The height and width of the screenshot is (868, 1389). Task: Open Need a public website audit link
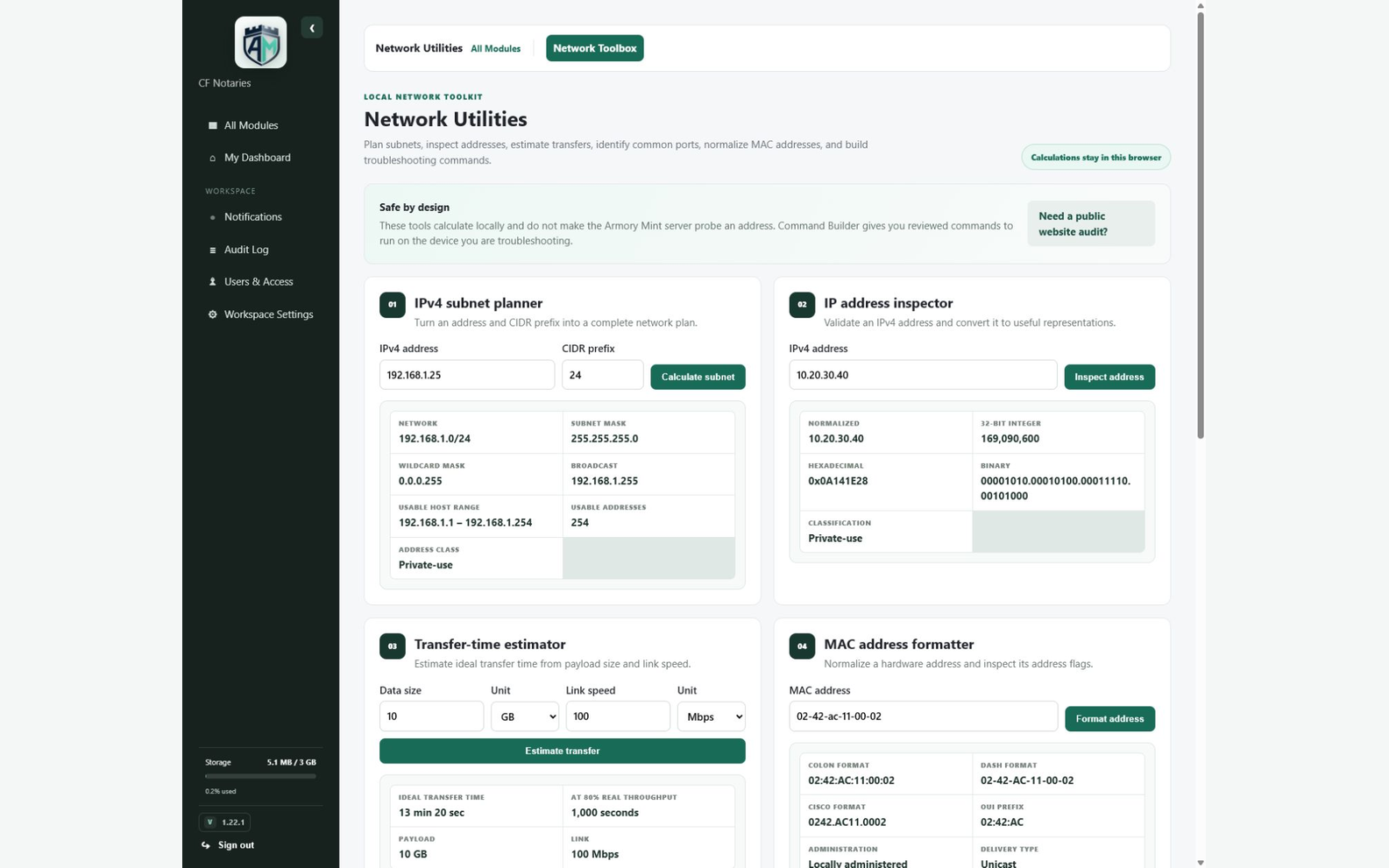1091,224
